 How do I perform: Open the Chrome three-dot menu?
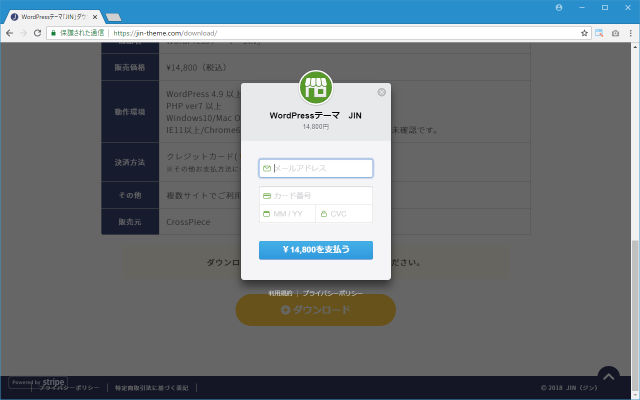click(631, 33)
